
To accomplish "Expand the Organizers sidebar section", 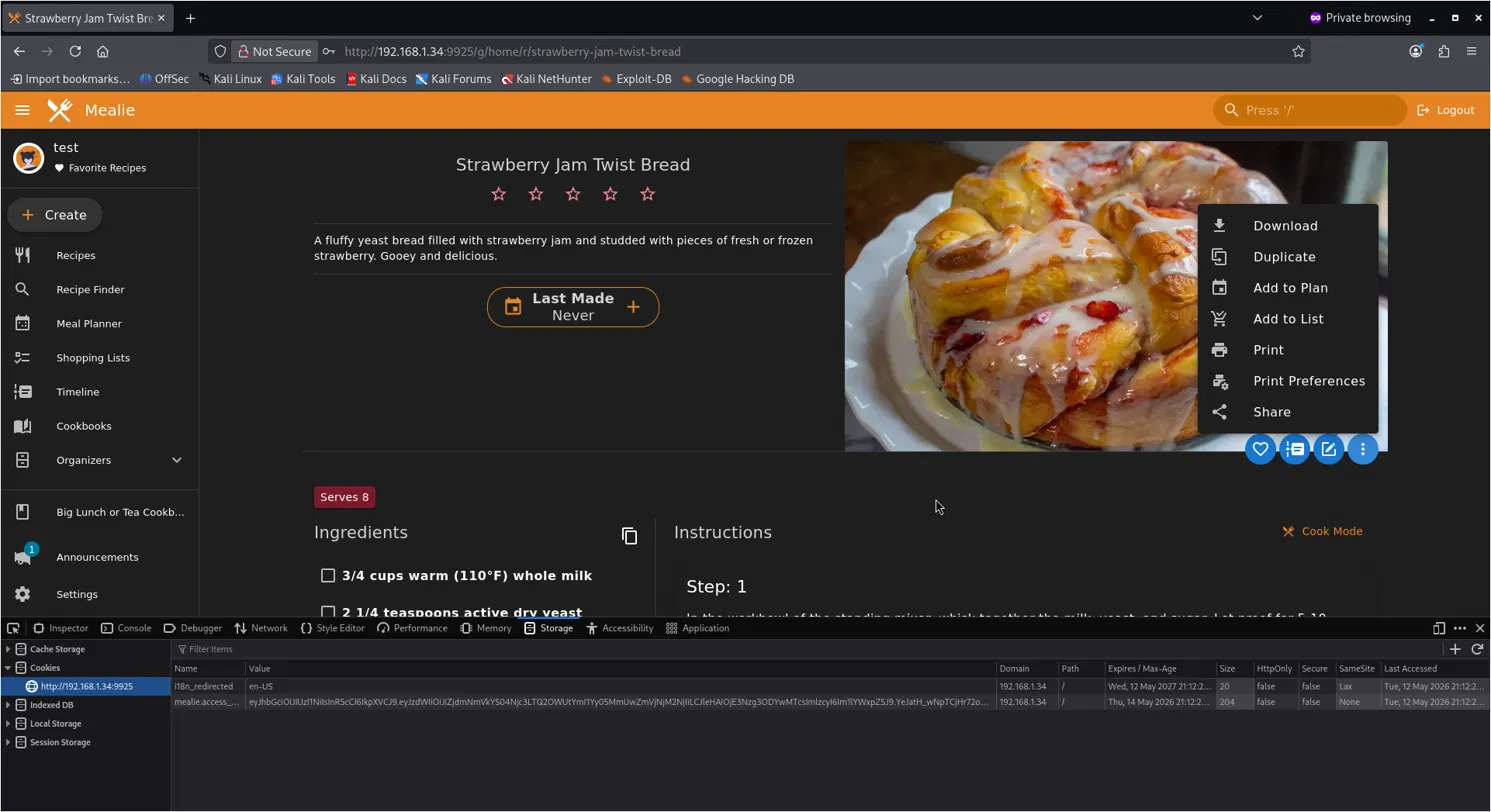I will (x=99, y=459).
